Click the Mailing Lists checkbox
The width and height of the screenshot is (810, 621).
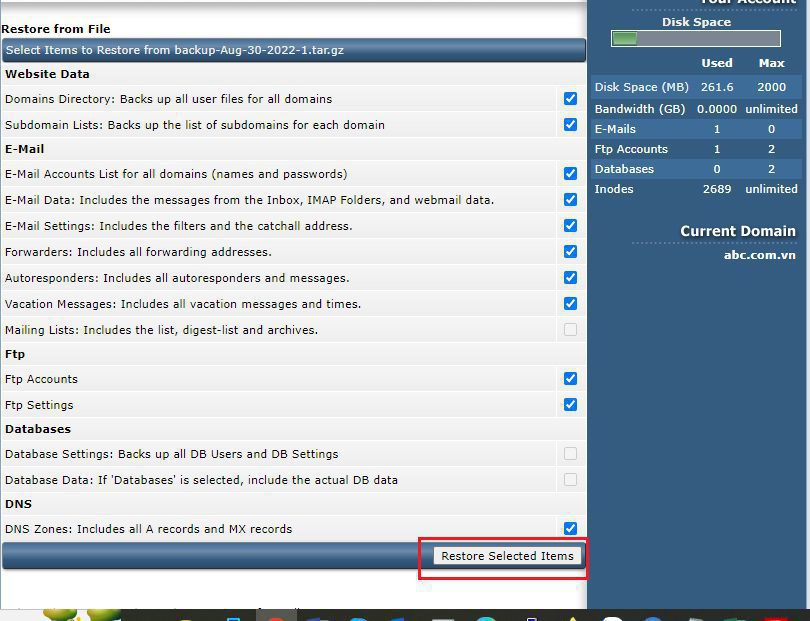coord(570,330)
